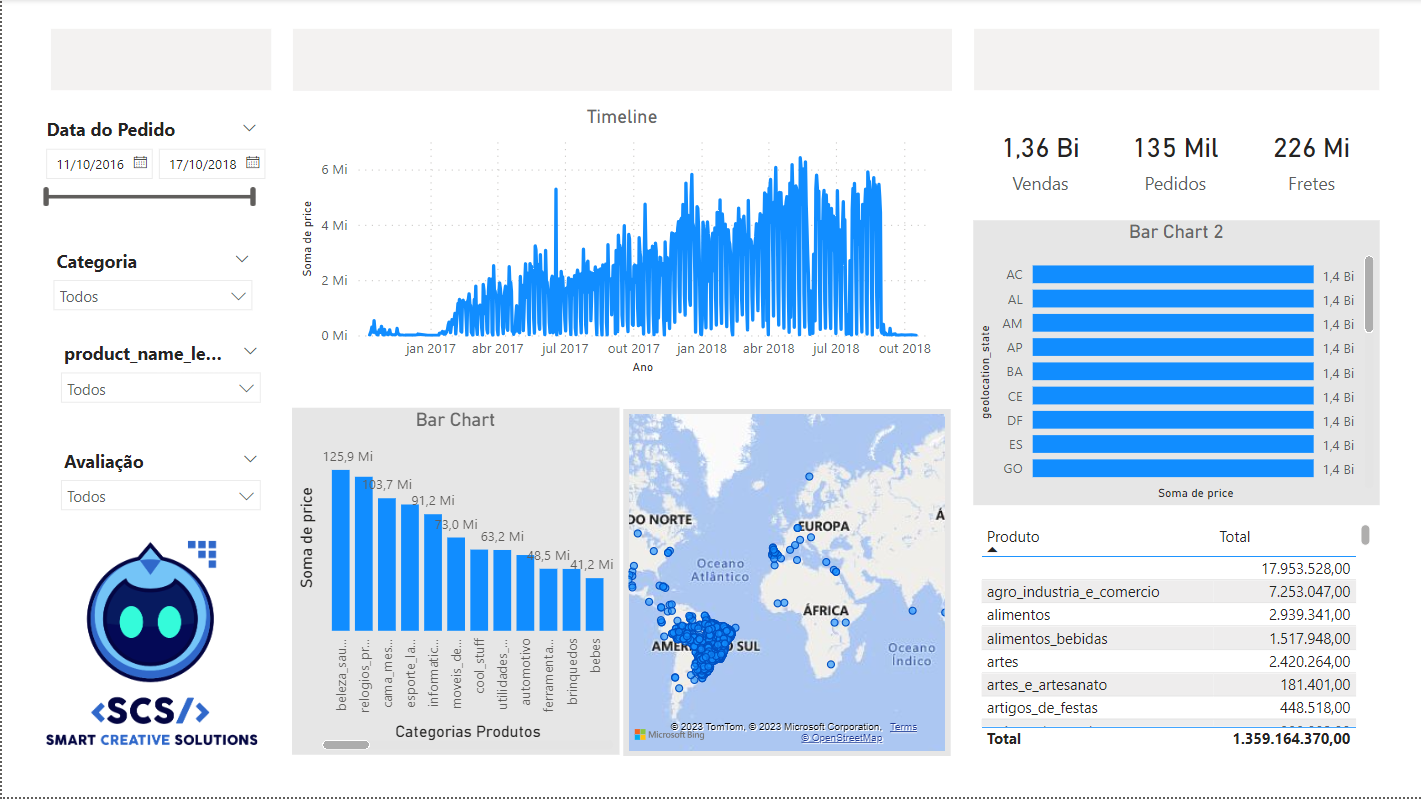Select the cool_stuff bar in Bar Chart

[479, 590]
